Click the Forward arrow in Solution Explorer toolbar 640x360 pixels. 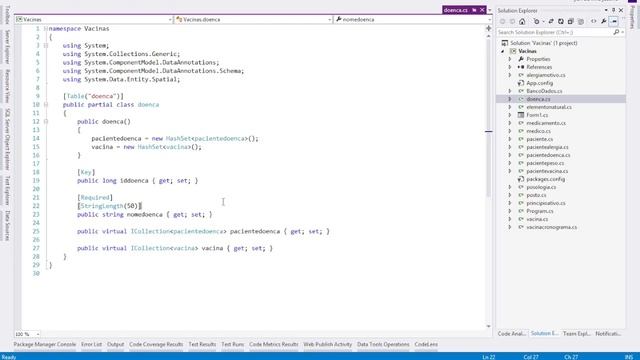point(512,22)
